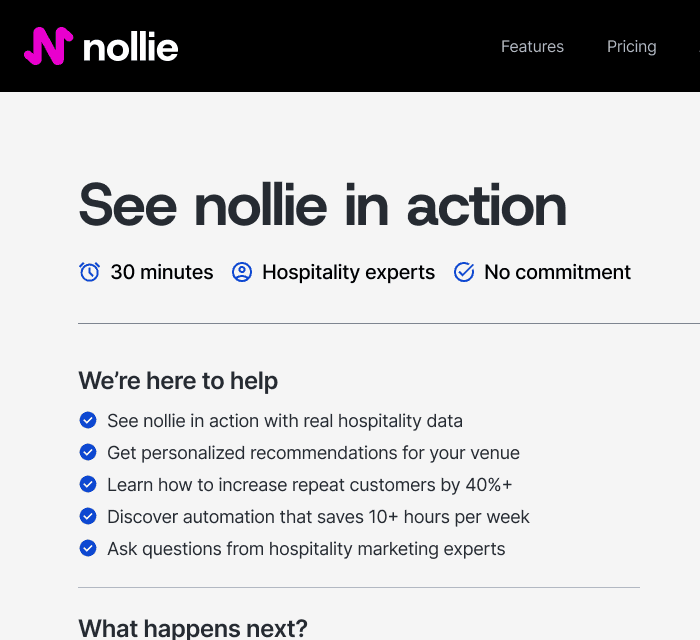
Task: Click the person icon beside Hospitality experts
Action: point(242,272)
